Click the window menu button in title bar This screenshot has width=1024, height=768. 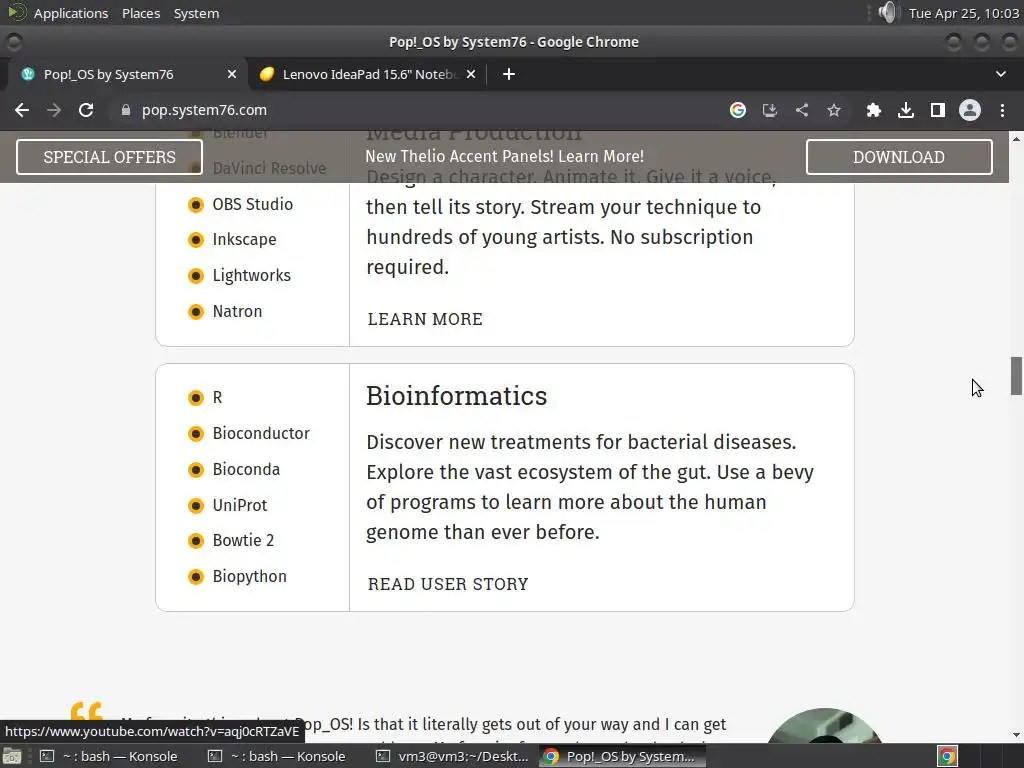pyautogui.click(x=14, y=42)
